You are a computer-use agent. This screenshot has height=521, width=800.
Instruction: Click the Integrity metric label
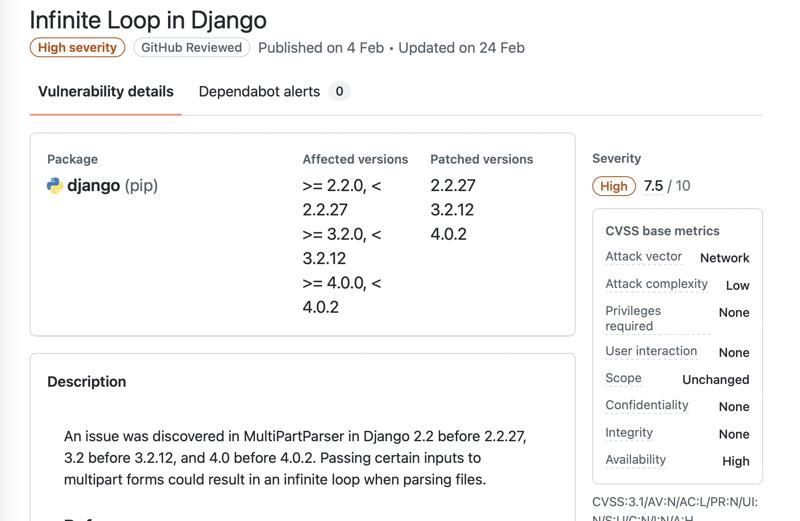629,433
